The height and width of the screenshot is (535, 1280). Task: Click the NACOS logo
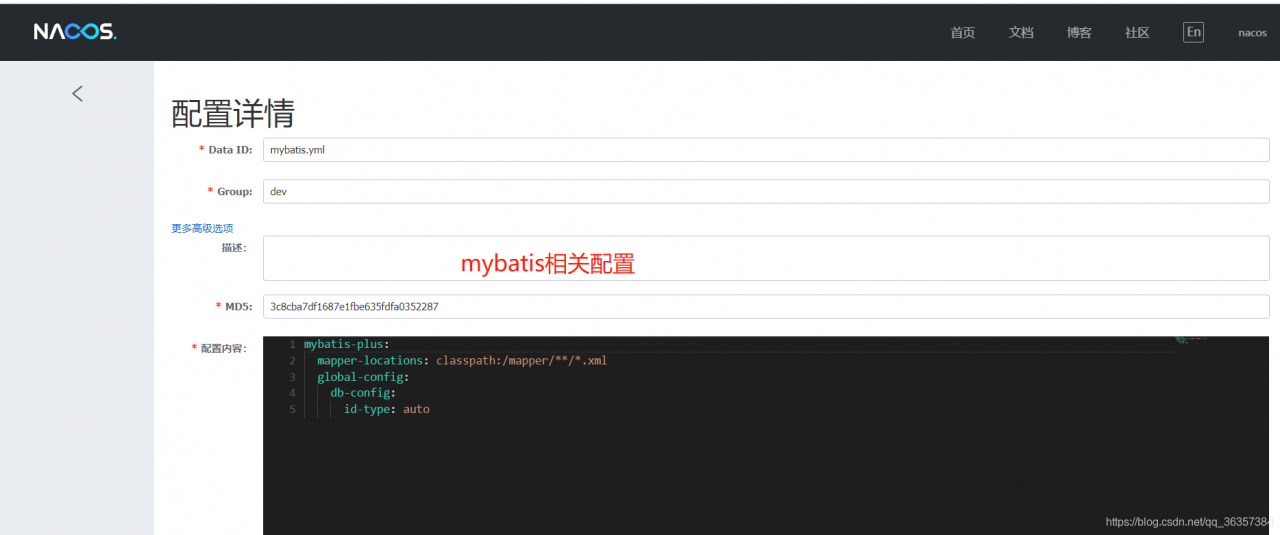[75, 32]
